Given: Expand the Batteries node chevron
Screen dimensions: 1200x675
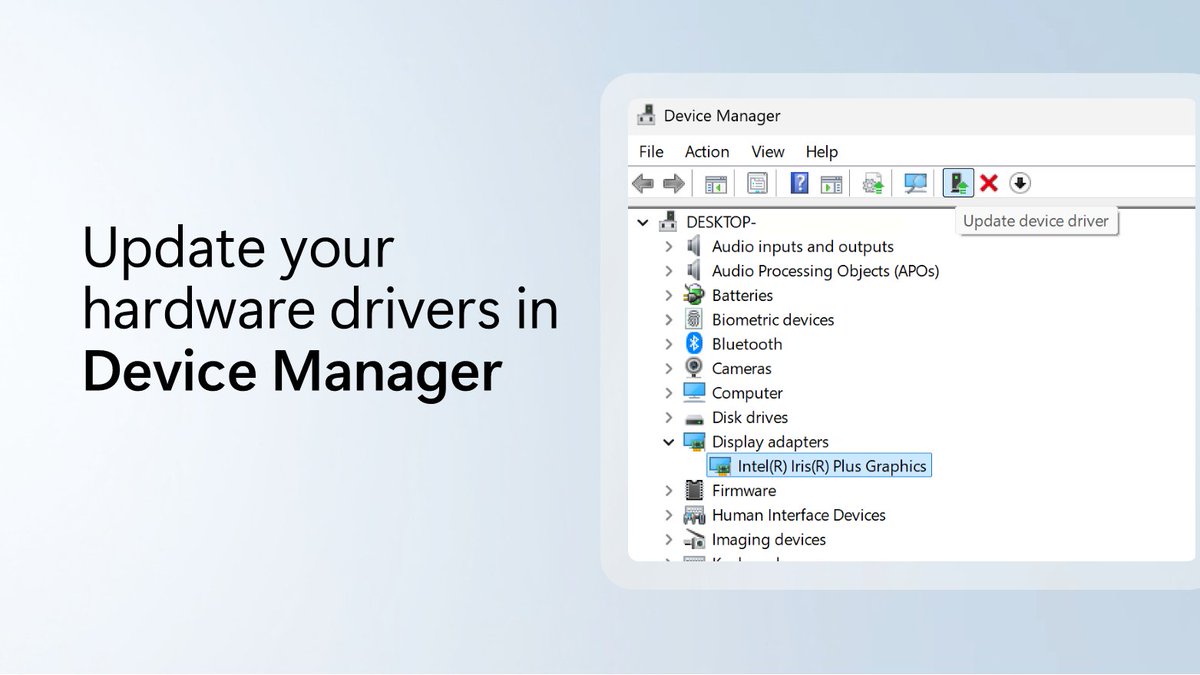Looking at the screenshot, I should tap(669, 295).
